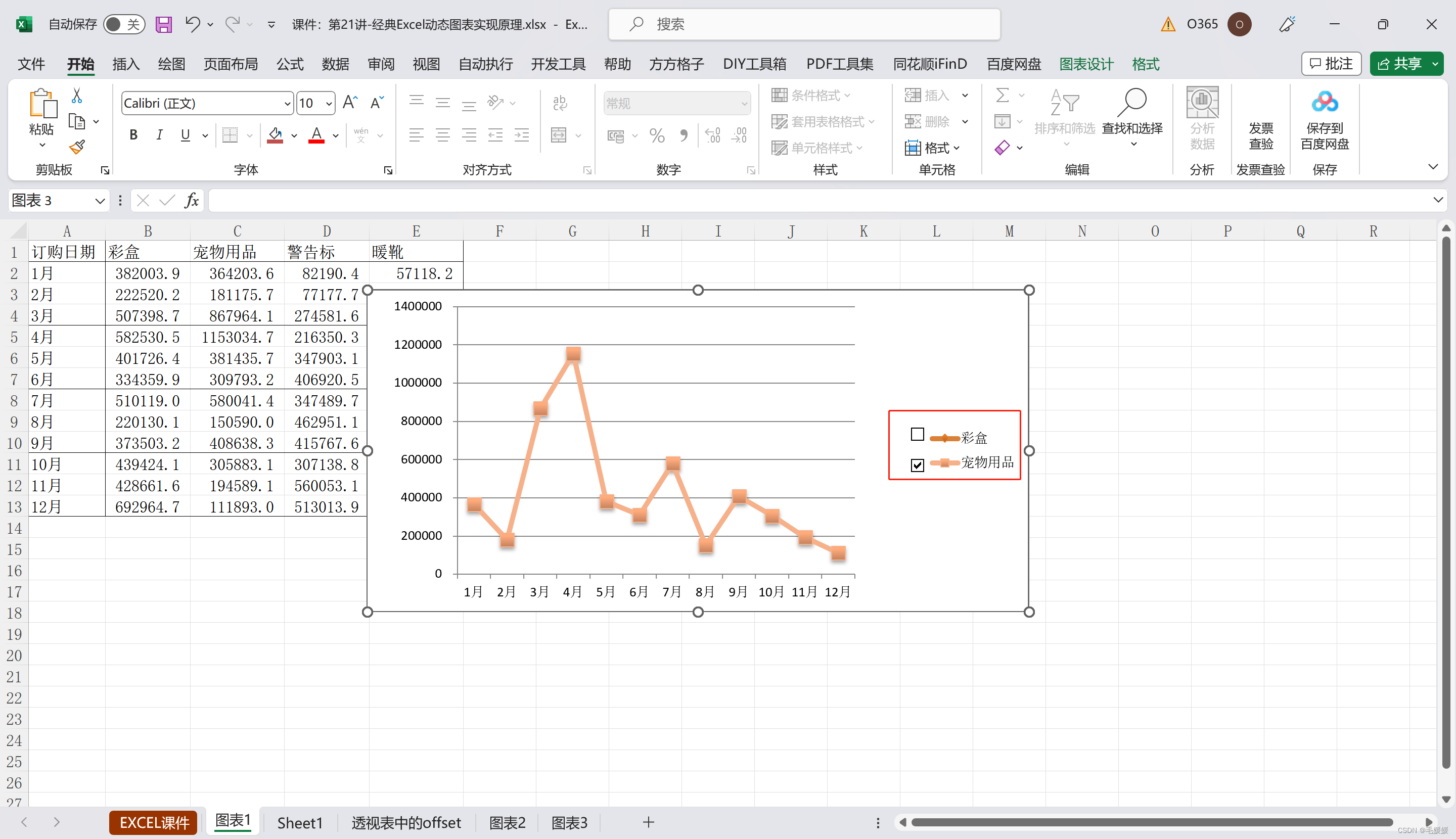The width and height of the screenshot is (1456, 839).
Task: Toggle Italic formatting
Action: [159, 135]
